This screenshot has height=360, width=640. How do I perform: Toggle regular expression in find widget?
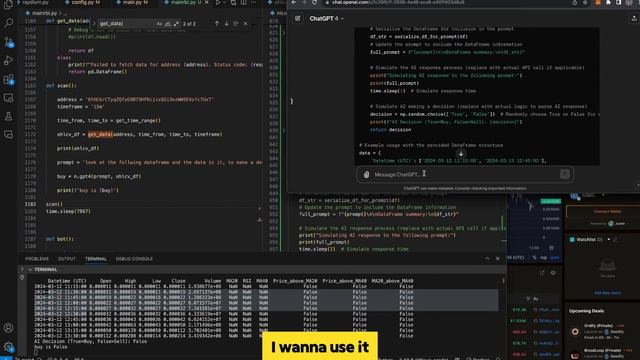point(176,24)
